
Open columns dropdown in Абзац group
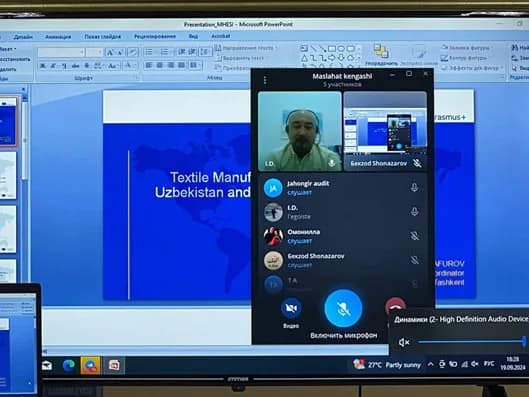pyautogui.click(x=194, y=65)
